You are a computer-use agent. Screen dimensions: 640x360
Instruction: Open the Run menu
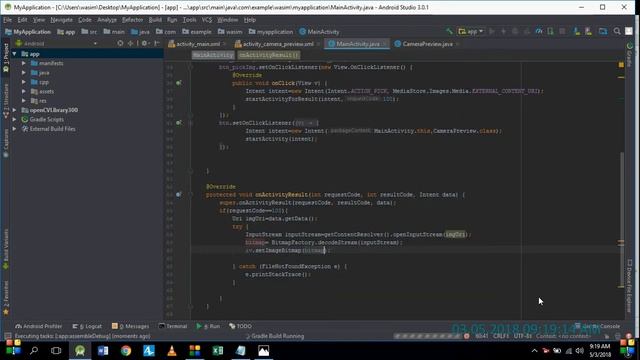click(x=172, y=20)
